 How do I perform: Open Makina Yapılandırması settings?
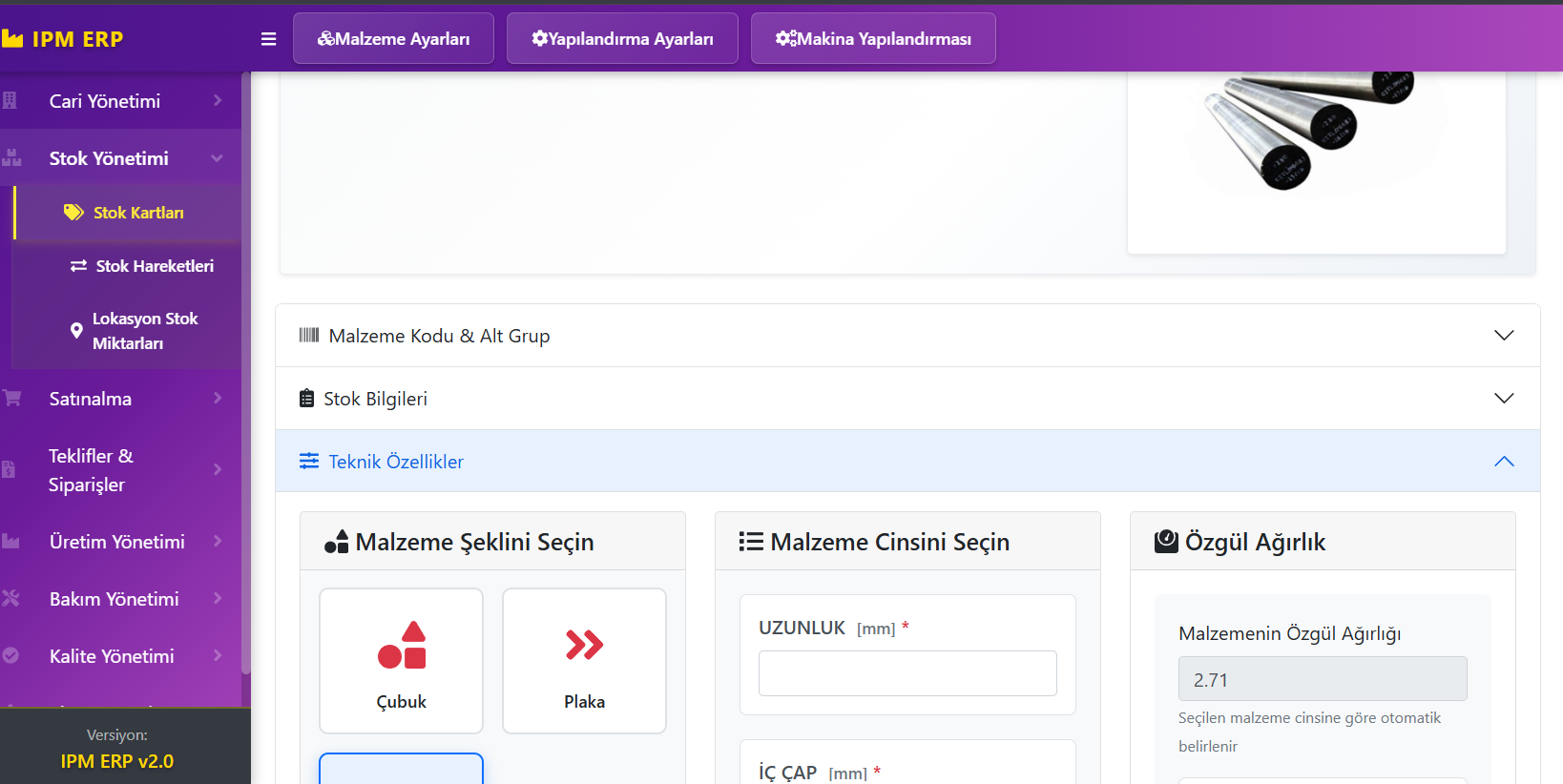873,38
